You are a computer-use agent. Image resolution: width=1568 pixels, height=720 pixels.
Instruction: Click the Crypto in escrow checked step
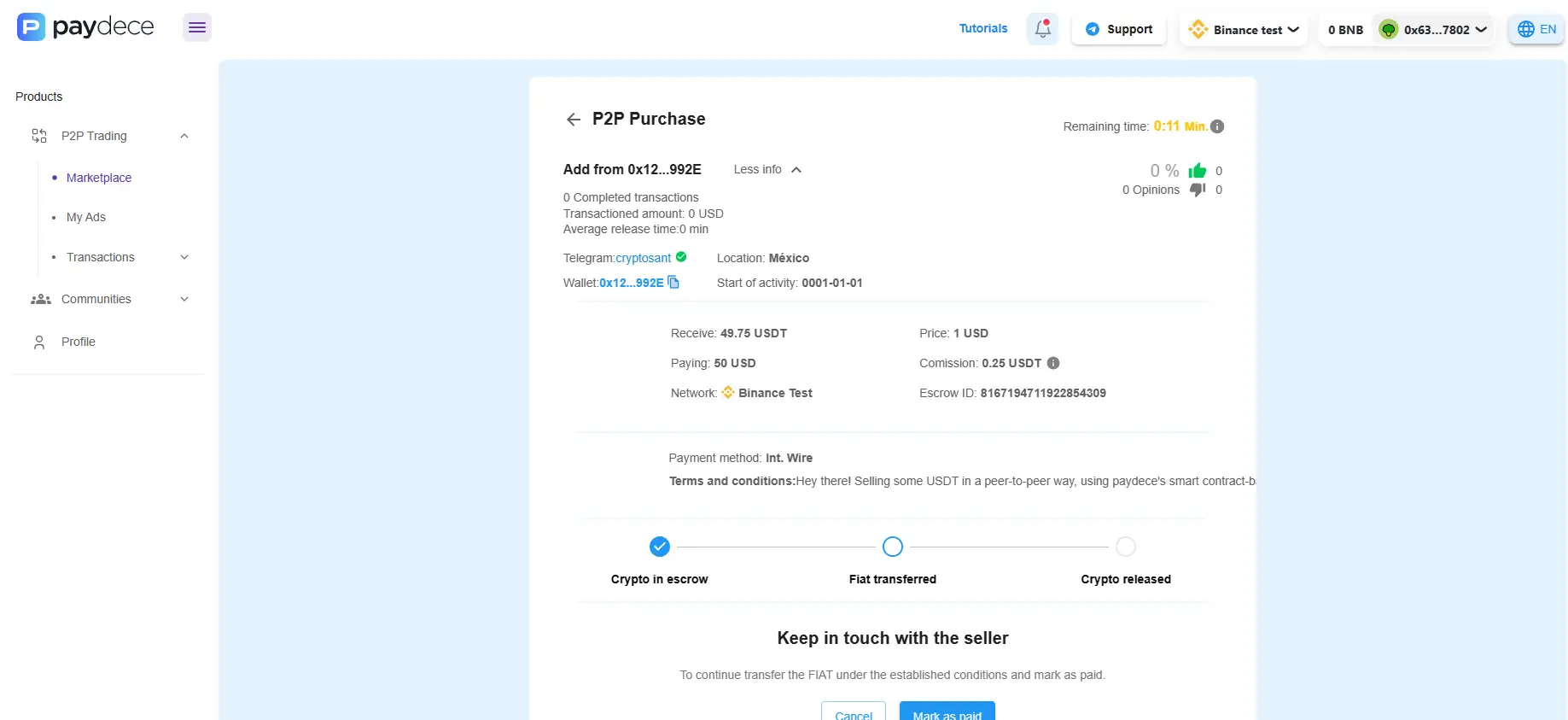[660, 547]
